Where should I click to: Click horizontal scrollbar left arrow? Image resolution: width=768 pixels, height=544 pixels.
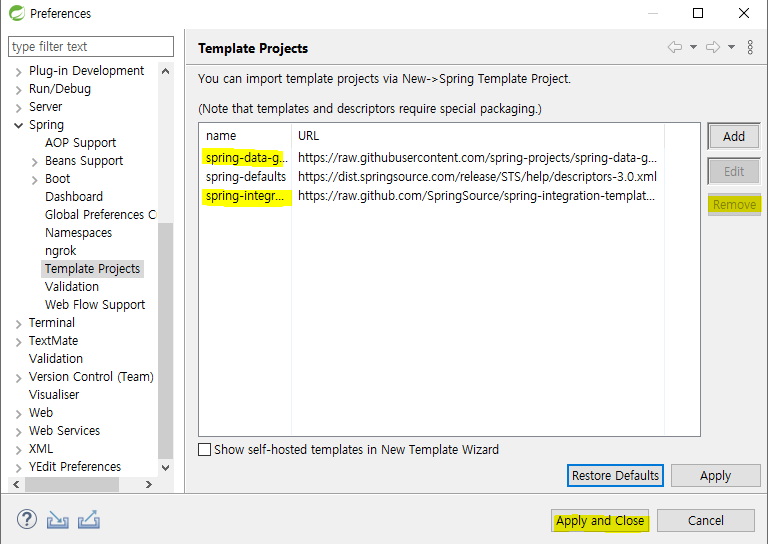pos(16,484)
